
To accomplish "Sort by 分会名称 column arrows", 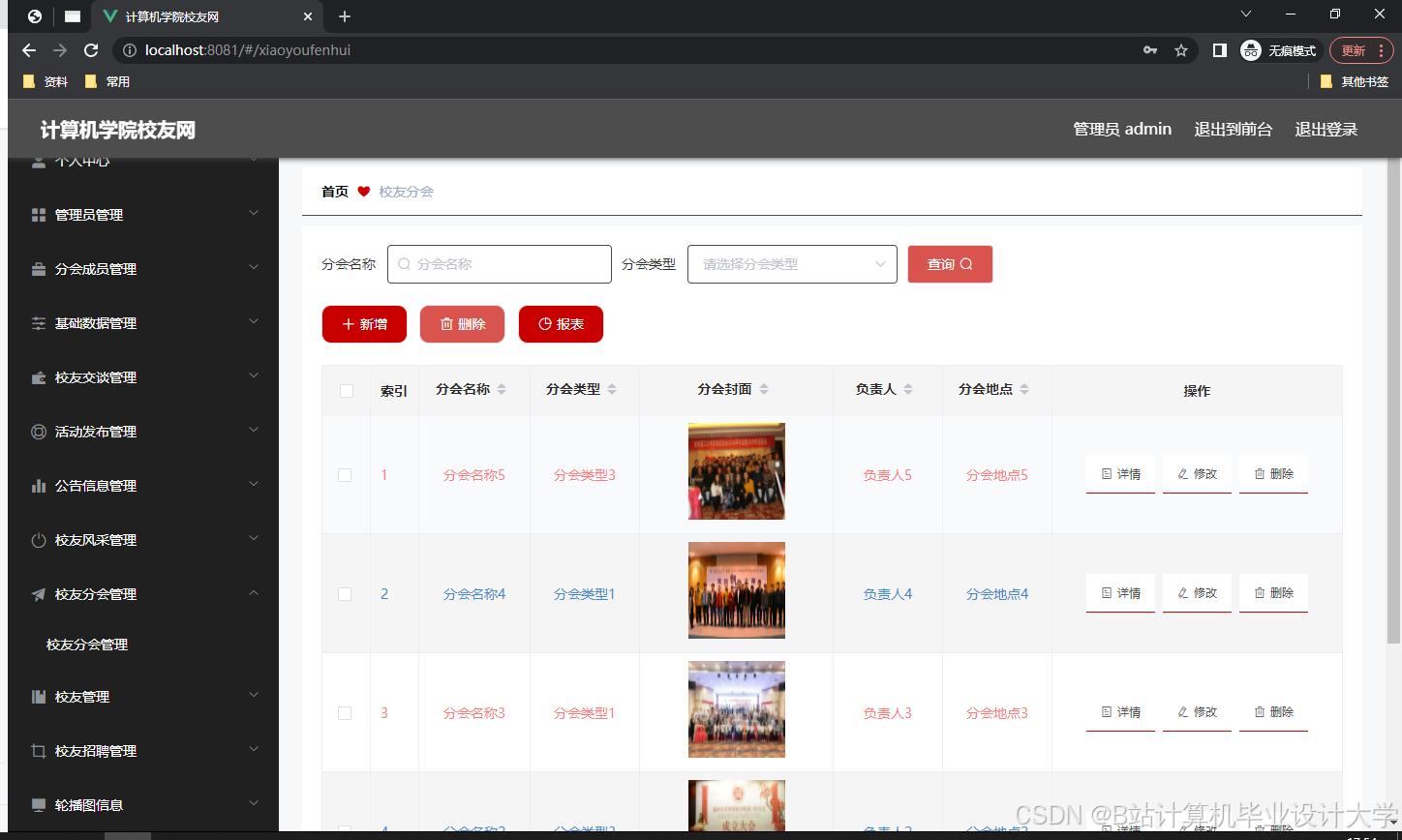I will click(502, 389).
